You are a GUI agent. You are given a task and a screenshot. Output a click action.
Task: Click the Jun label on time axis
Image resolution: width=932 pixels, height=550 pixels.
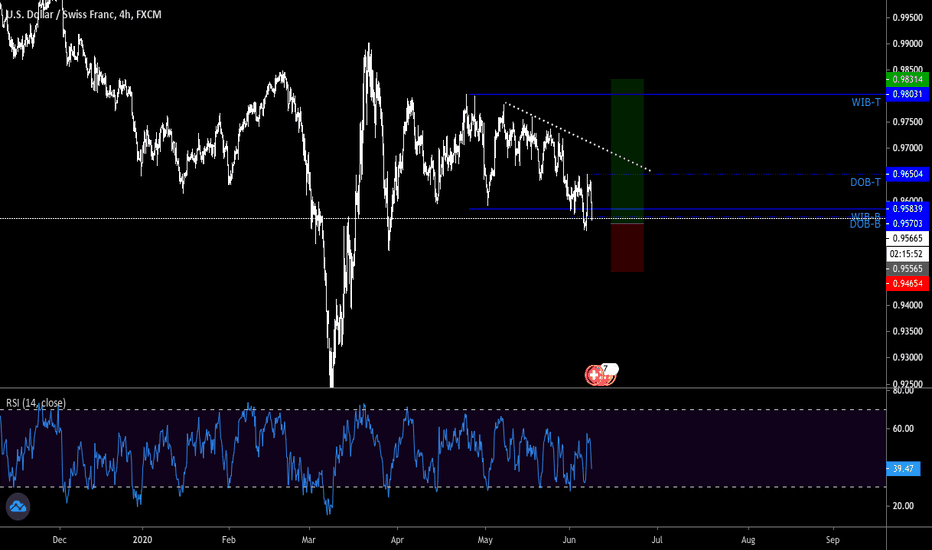pos(569,540)
